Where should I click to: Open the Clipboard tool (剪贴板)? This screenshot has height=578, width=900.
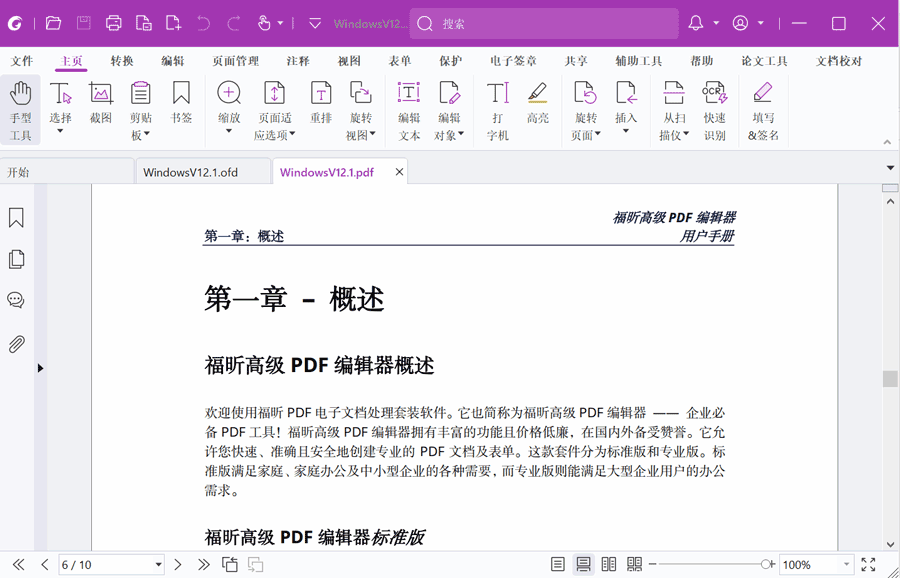[140, 110]
